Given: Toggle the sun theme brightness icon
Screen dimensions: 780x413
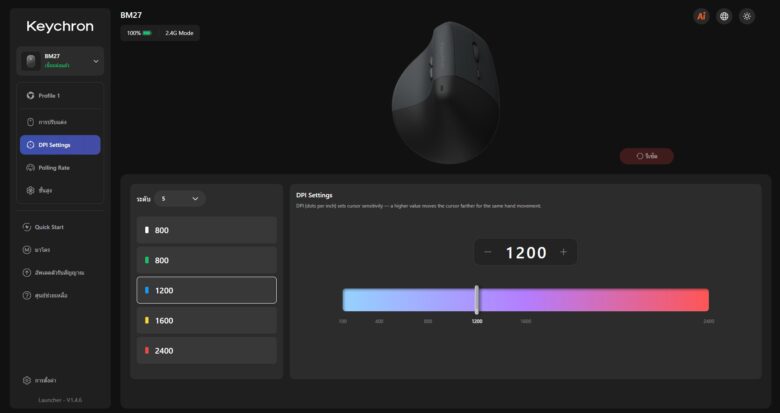Looking at the screenshot, I should point(747,16).
